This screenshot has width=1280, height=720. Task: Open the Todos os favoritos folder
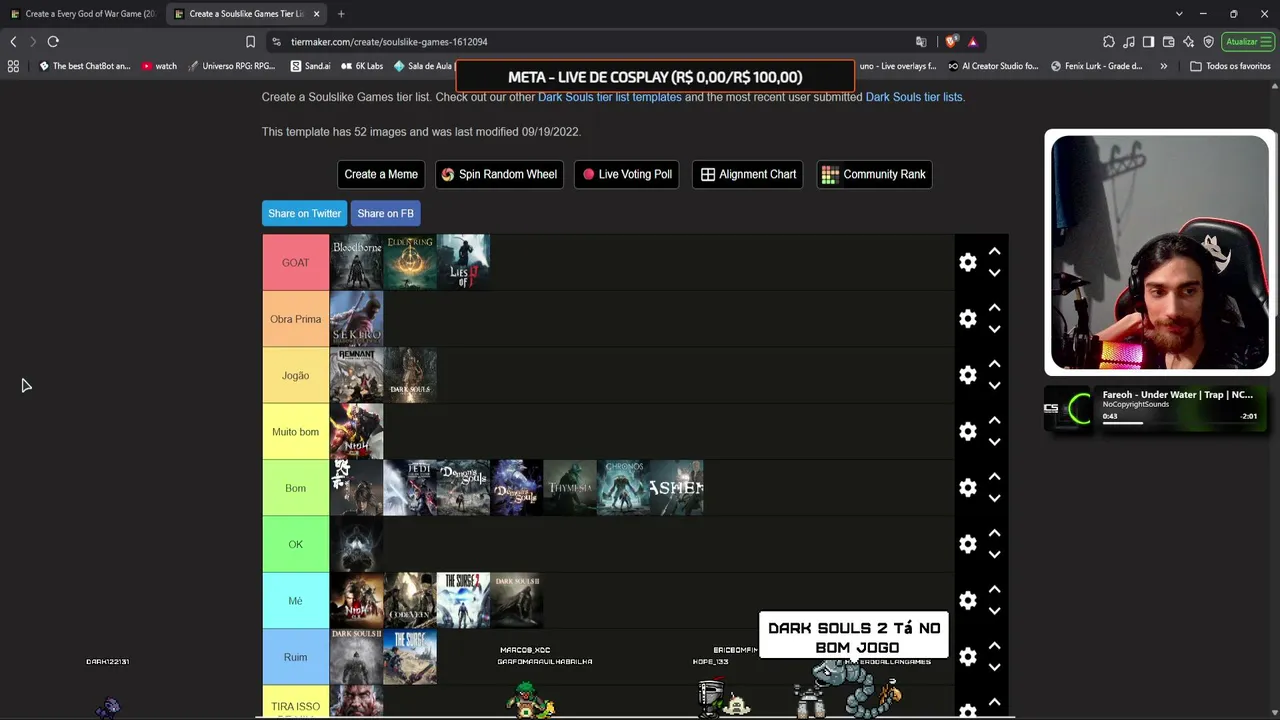tap(1230, 66)
